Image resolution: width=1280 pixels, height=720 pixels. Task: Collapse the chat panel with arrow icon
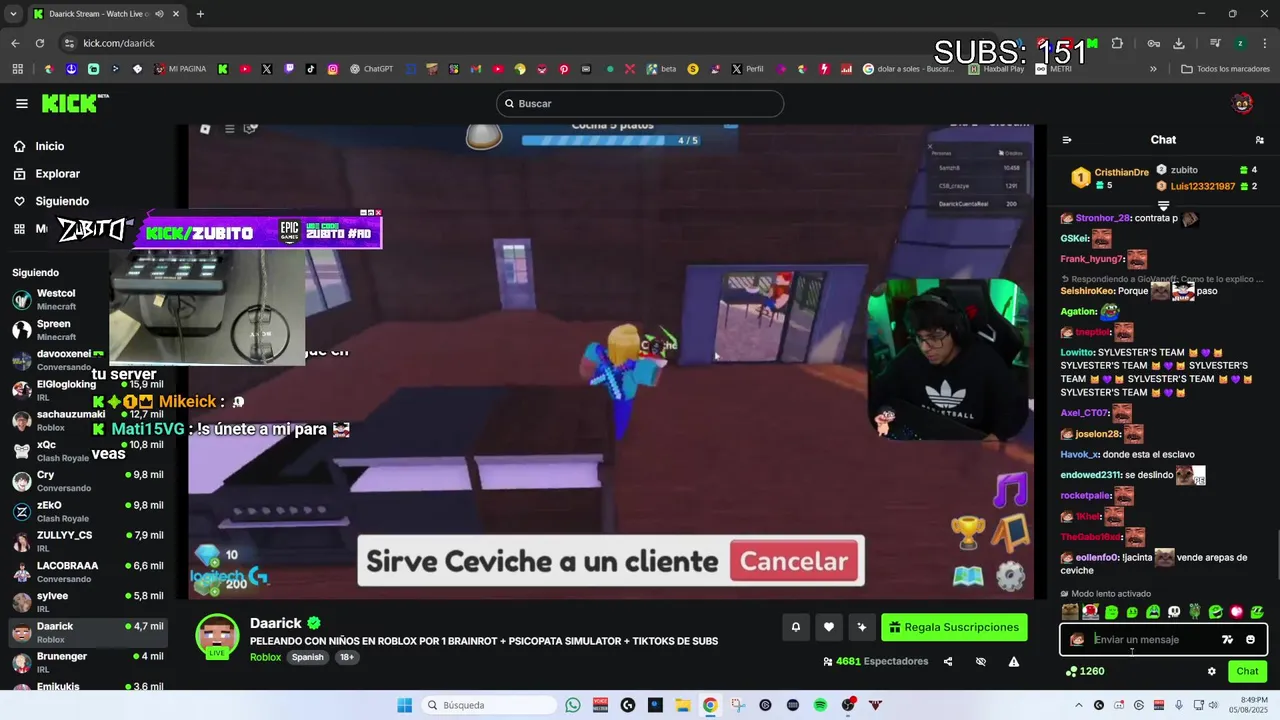[1067, 140]
